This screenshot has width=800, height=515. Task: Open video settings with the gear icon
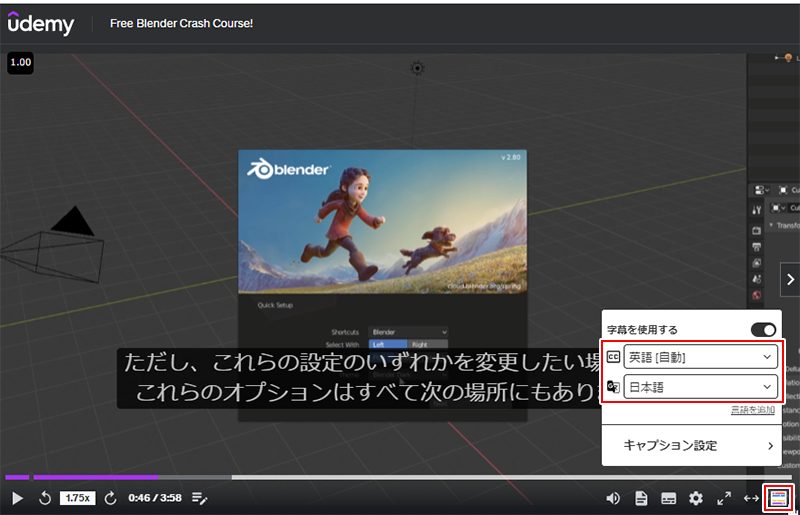point(696,498)
